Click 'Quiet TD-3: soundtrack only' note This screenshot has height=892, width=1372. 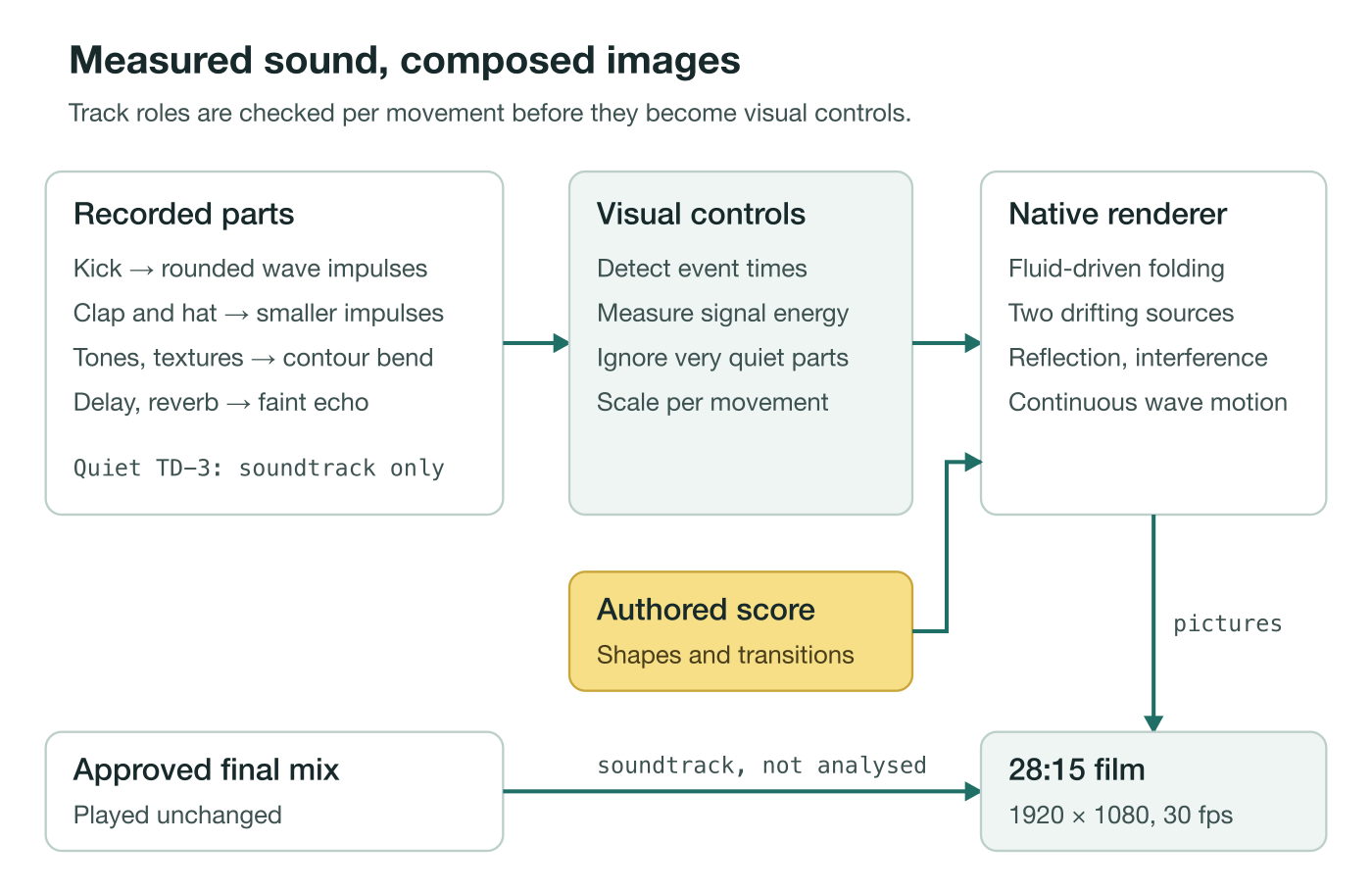(x=259, y=469)
